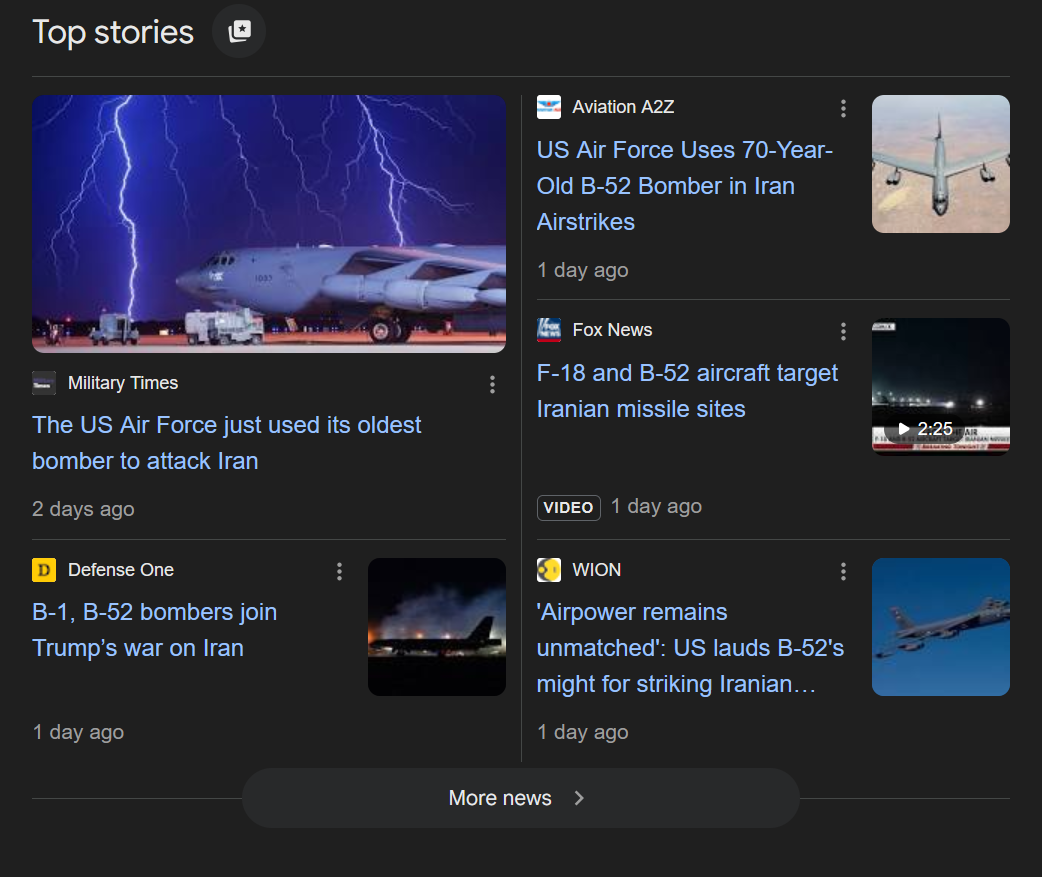Play the Fox News 2:25 video
The width and height of the screenshot is (1042, 877).
(940, 387)
